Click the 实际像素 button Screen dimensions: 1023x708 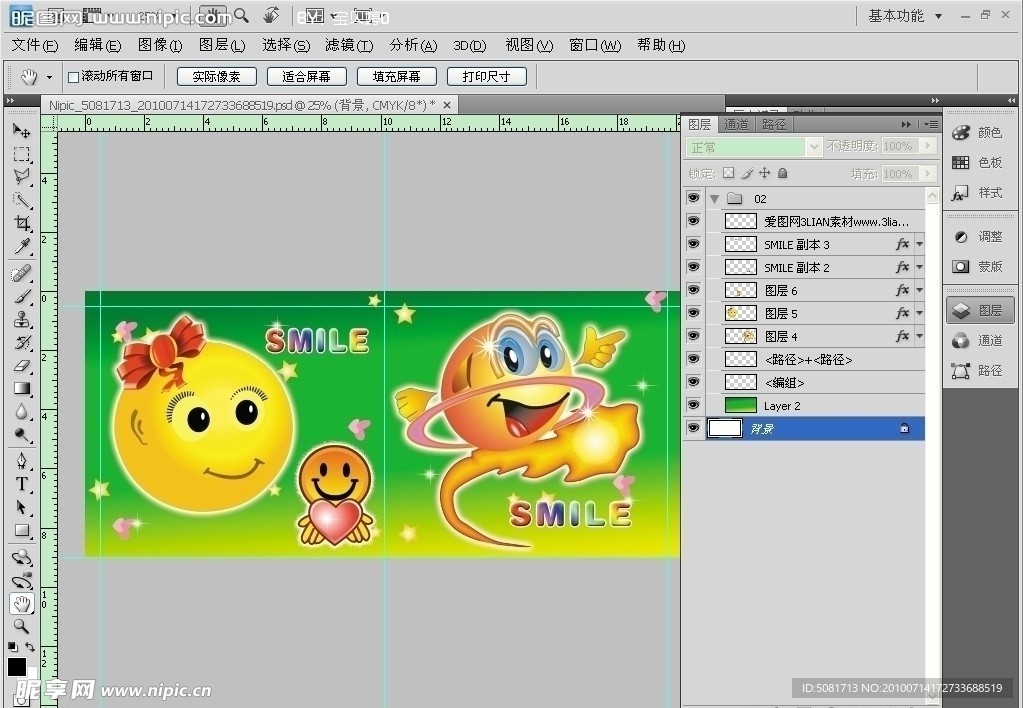click(217, 77)
